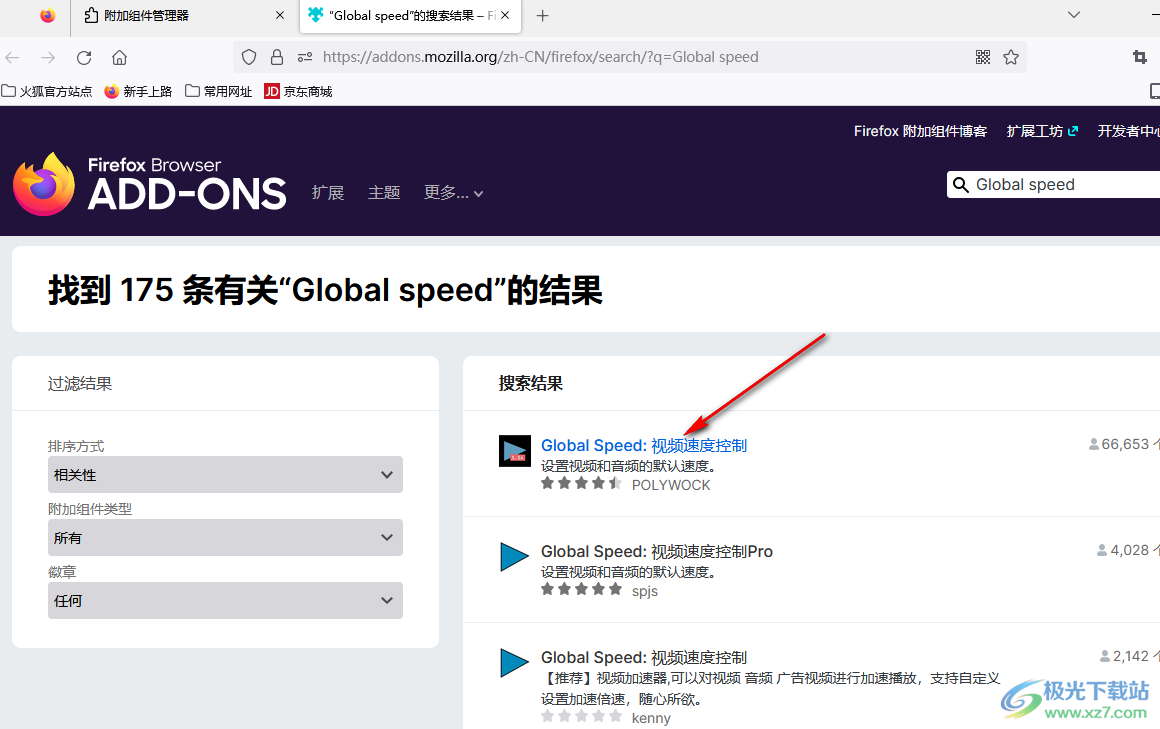Close the "Global speed" search results tab
Viewport: 1160px width, 729px height.
[x=505, y=16]
